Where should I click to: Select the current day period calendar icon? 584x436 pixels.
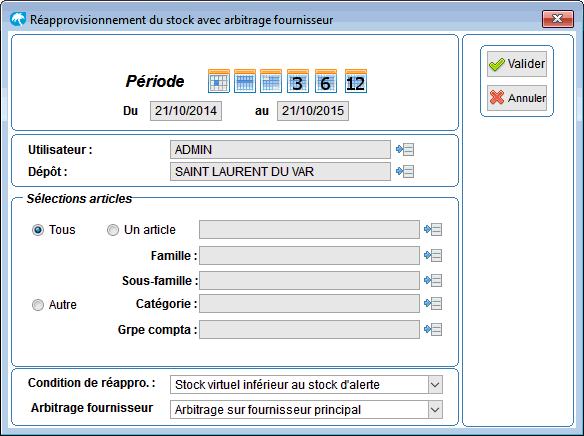[x=219, y=81]
